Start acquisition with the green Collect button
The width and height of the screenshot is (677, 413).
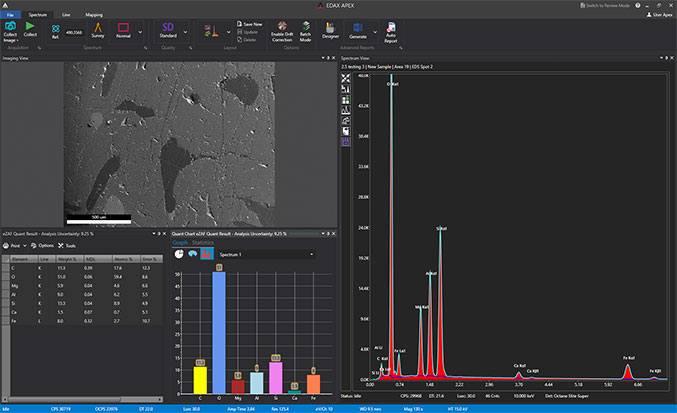(30, 29)
